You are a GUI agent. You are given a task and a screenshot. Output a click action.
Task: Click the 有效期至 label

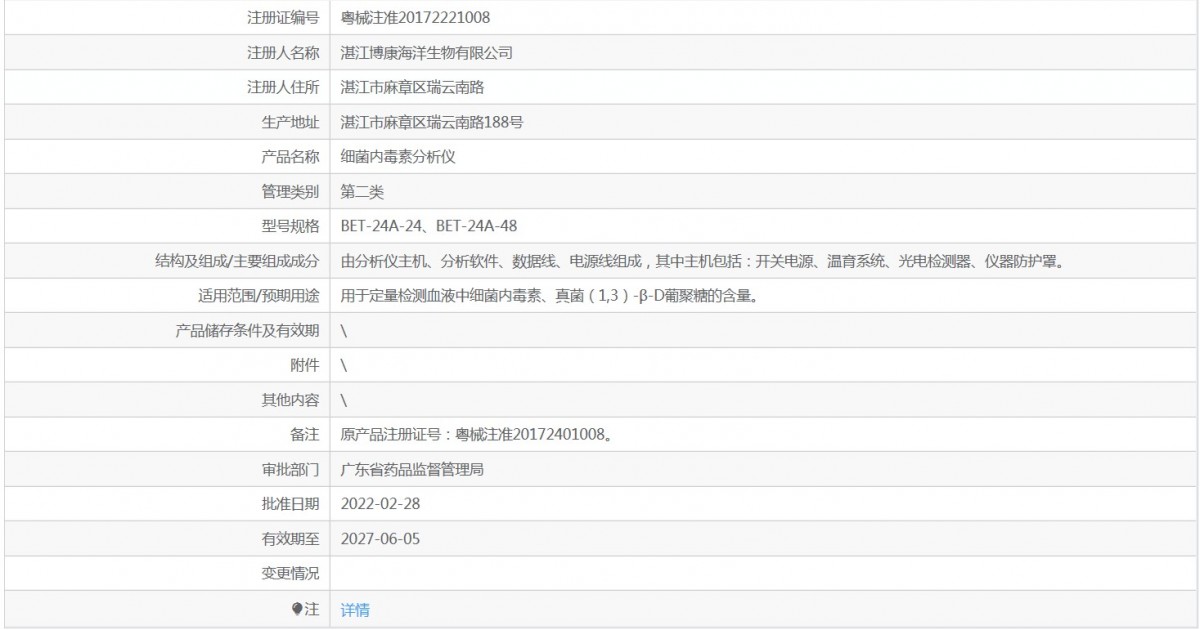coord(290,539)
